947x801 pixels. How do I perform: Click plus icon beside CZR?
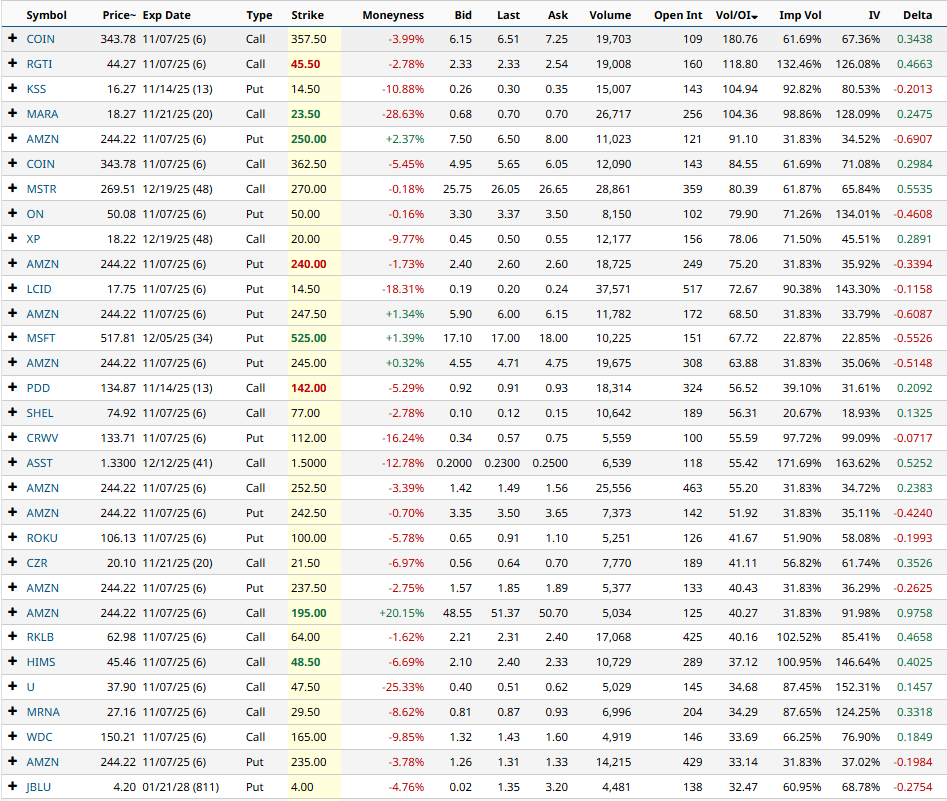12,562
